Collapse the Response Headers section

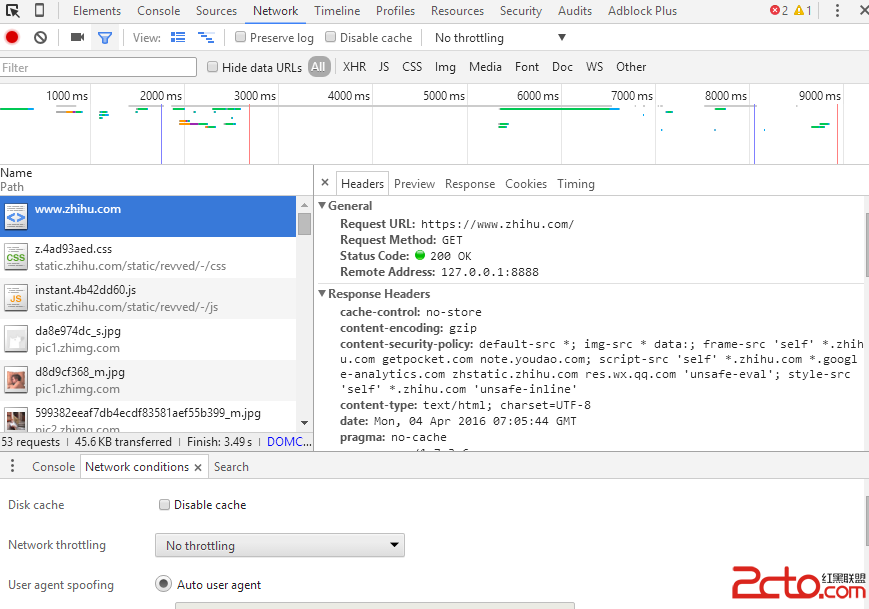[x=322, y=293]
